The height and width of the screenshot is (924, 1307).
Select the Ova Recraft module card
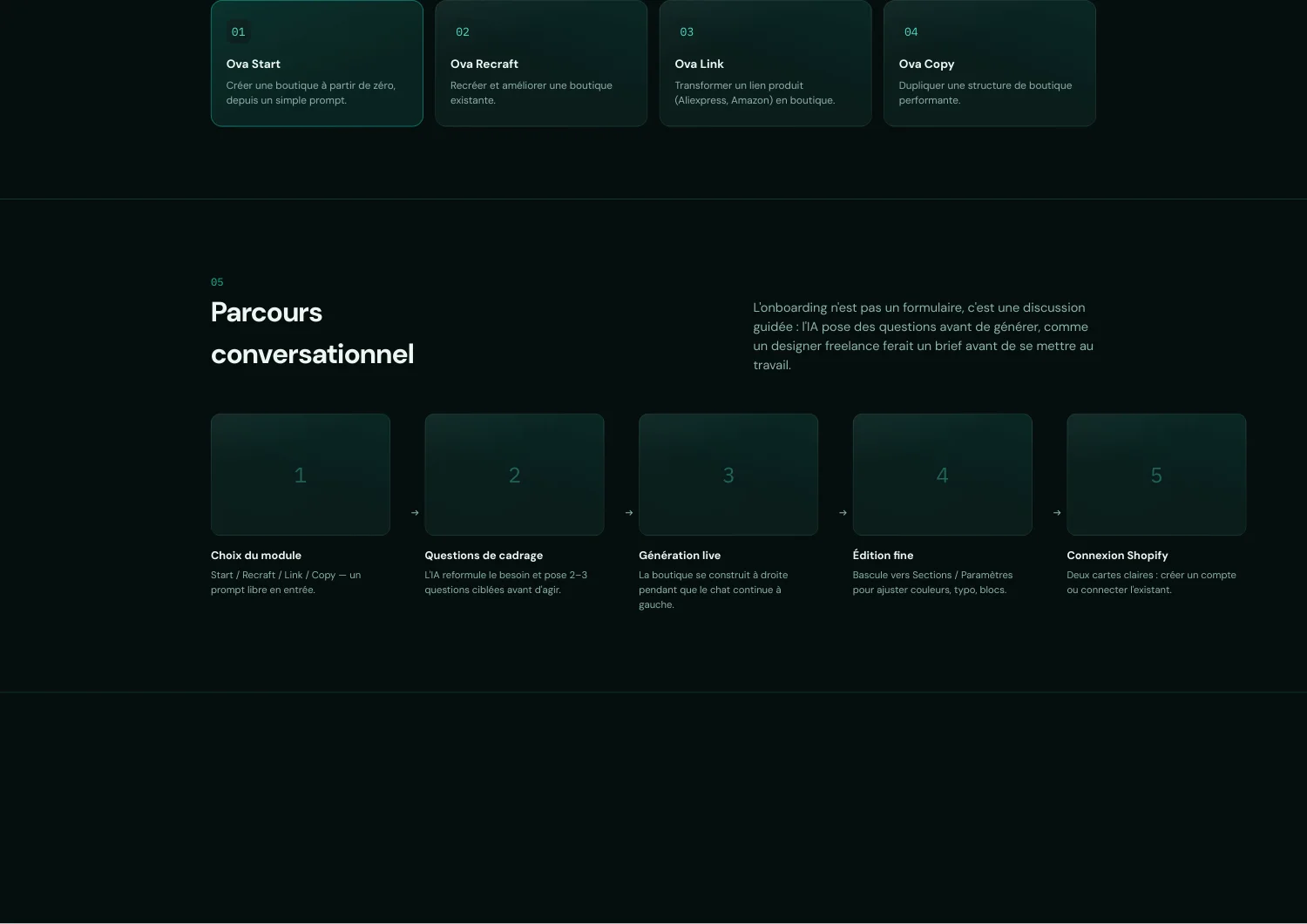pos(541,64)
